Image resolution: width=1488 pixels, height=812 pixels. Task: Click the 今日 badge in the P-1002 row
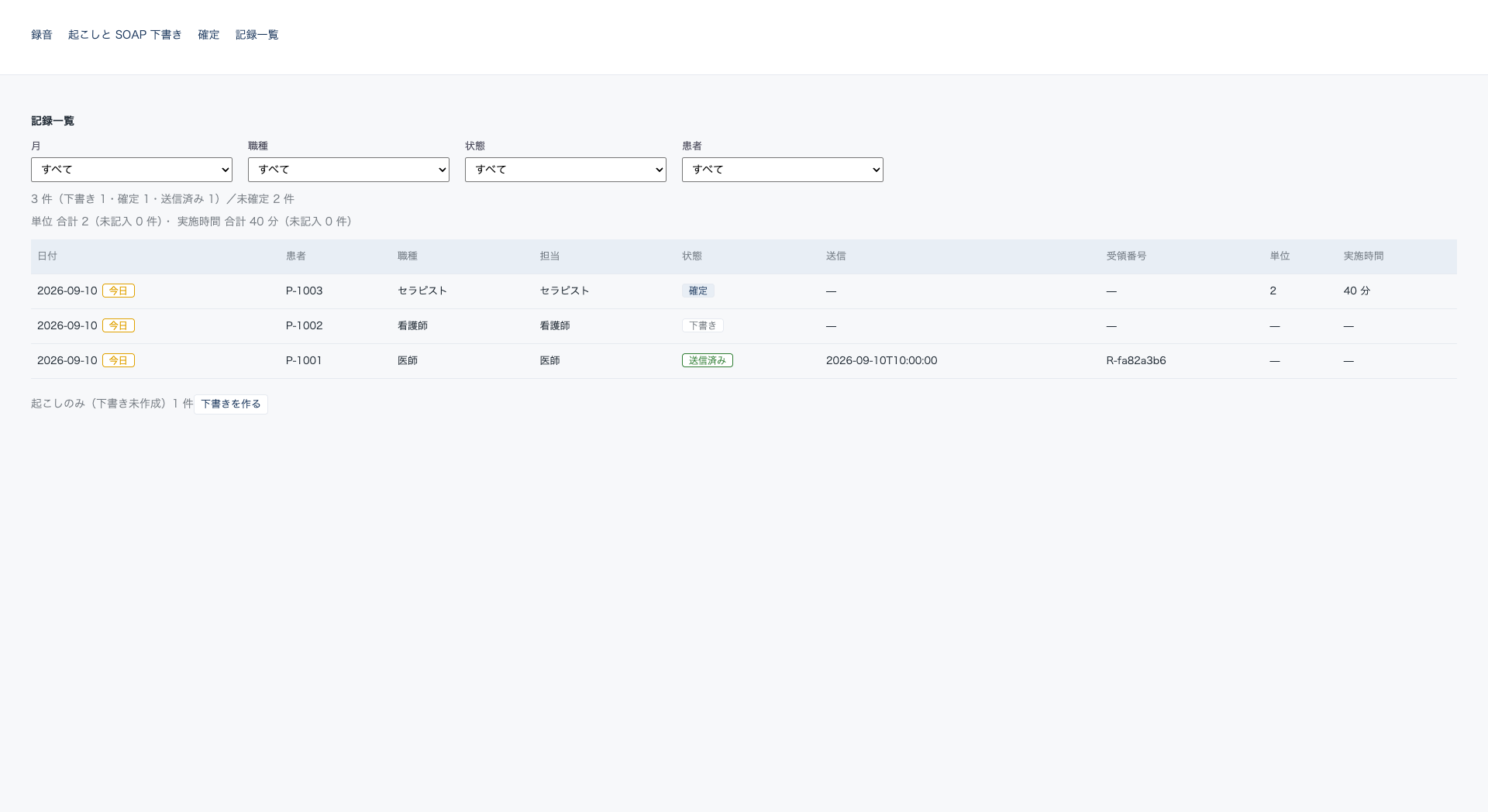point(119,325)
